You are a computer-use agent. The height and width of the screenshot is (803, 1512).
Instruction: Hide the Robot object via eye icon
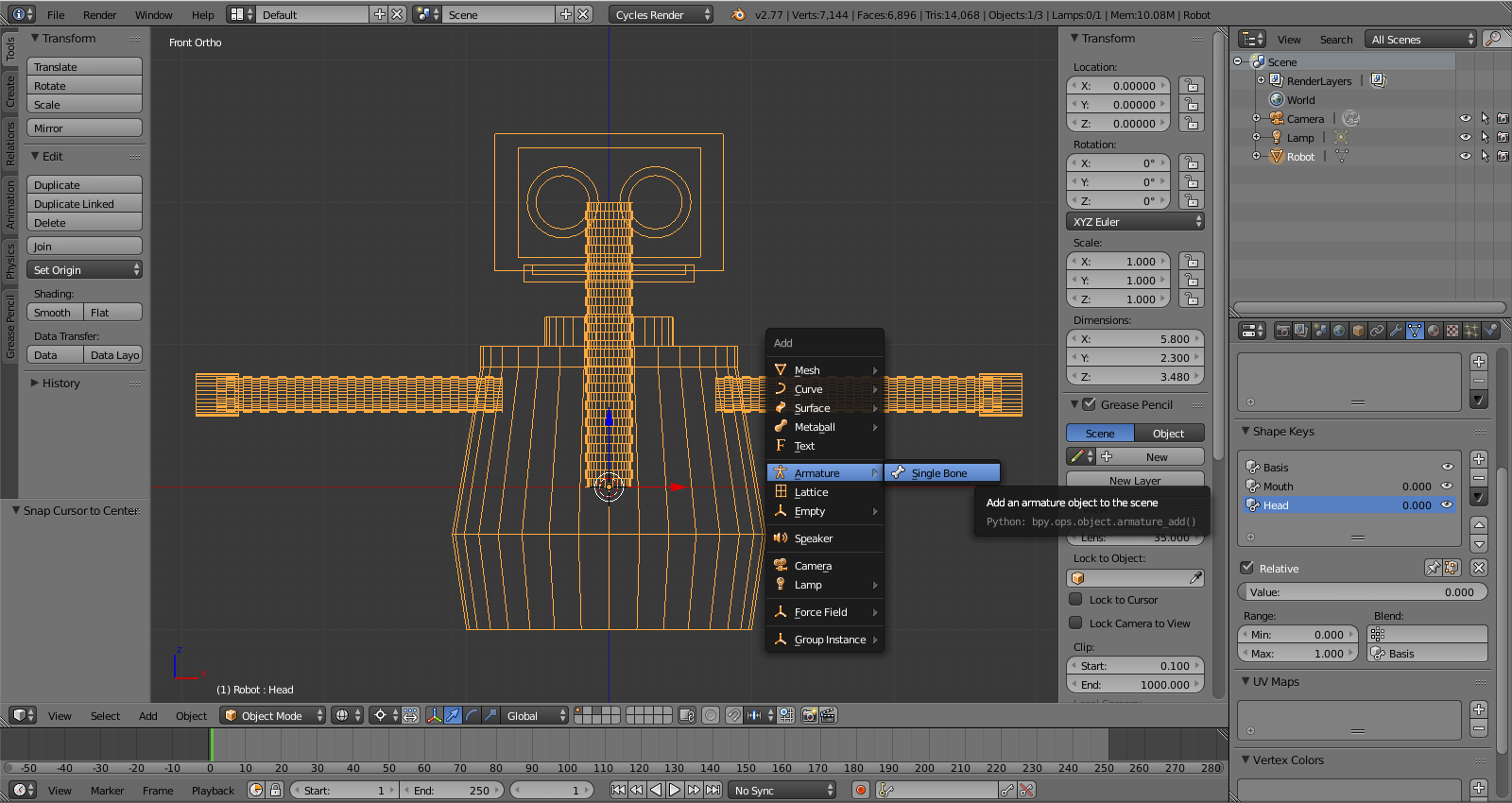pos(1465,156)
